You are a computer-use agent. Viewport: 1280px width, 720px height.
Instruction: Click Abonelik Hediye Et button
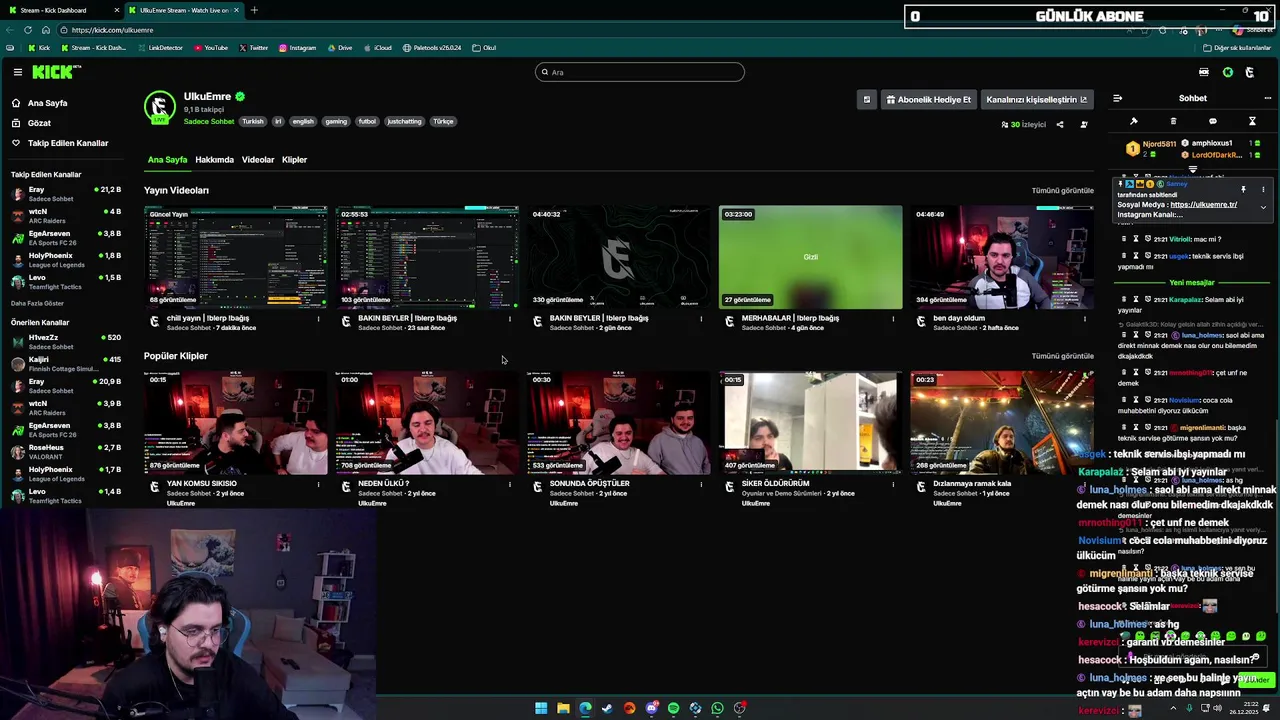click(x=929, y=99)
